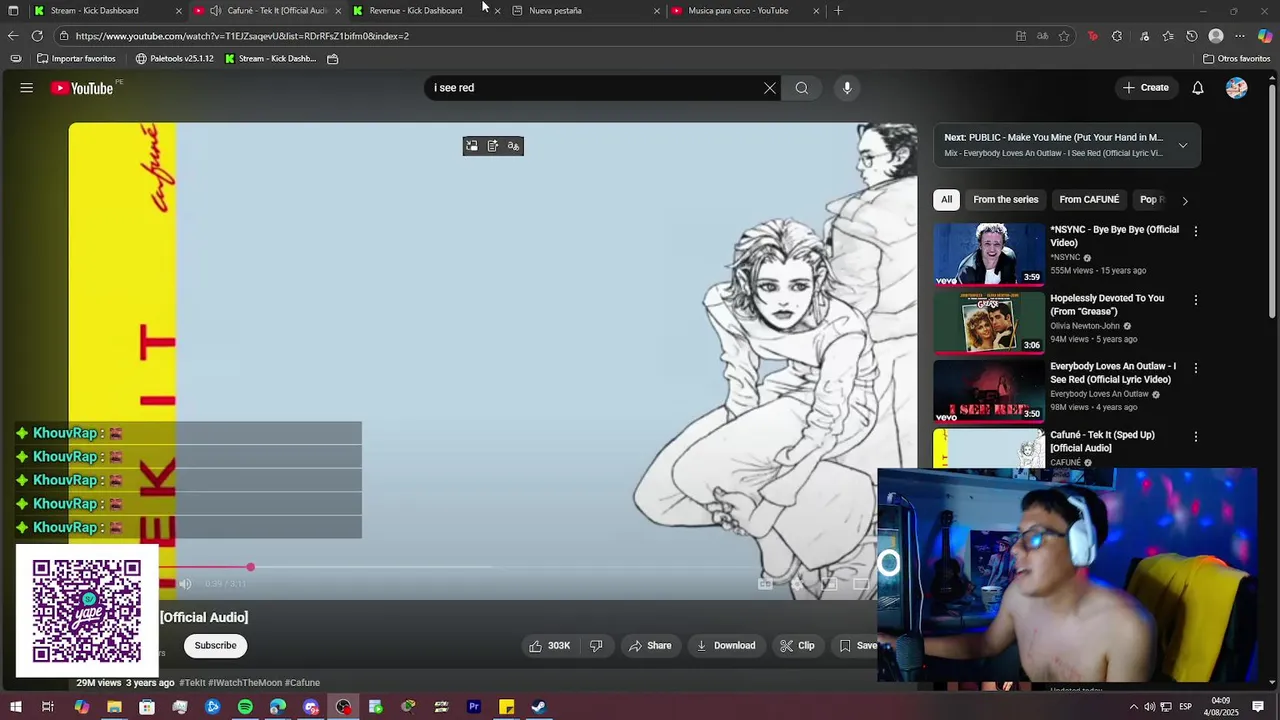Screen dimensions: 1280x720
Task: Start voice search with the microphone
Action: (847, 88)
